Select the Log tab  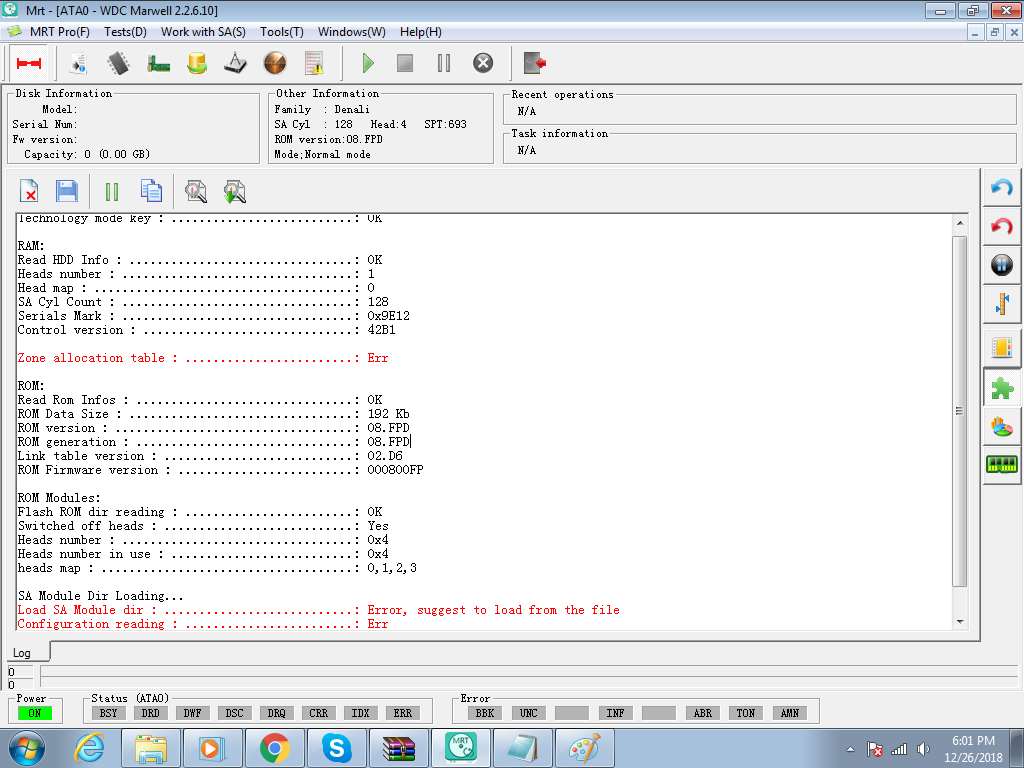tap(22, 653)
